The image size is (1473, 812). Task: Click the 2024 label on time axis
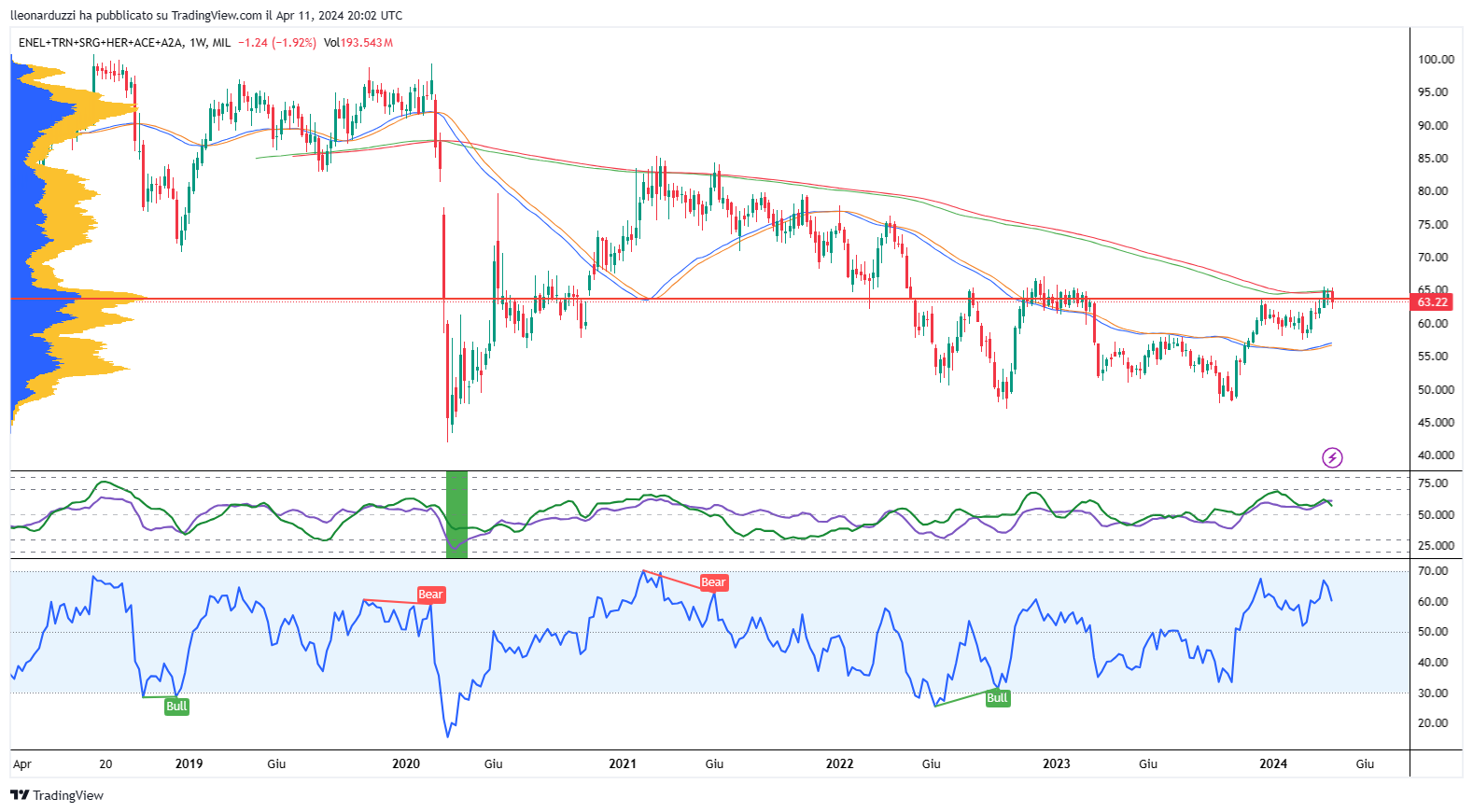(1273, 763)
